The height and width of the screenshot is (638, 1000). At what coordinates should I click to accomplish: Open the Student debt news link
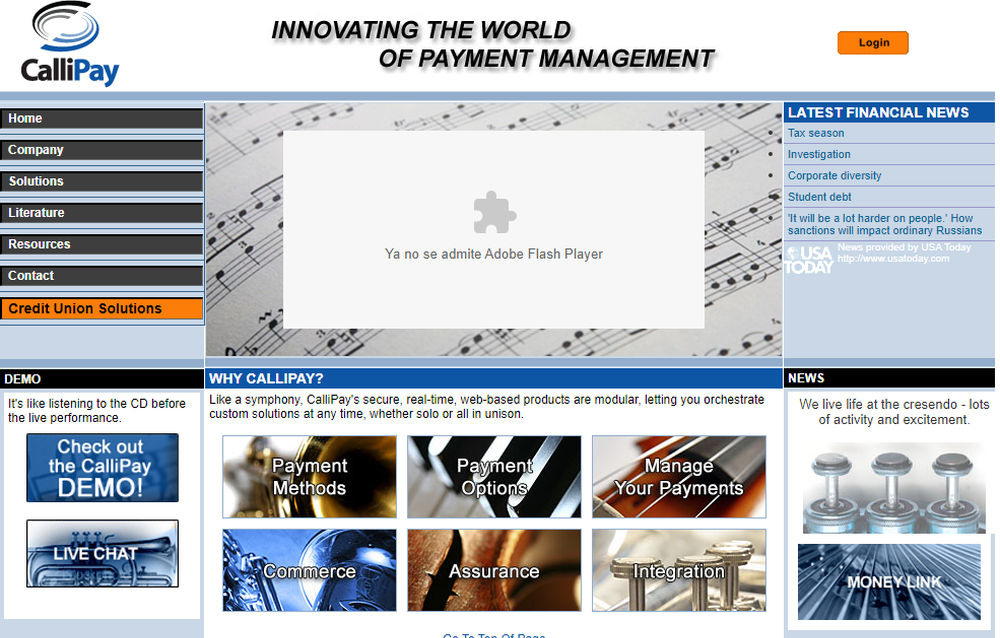[x=820, y=197]
